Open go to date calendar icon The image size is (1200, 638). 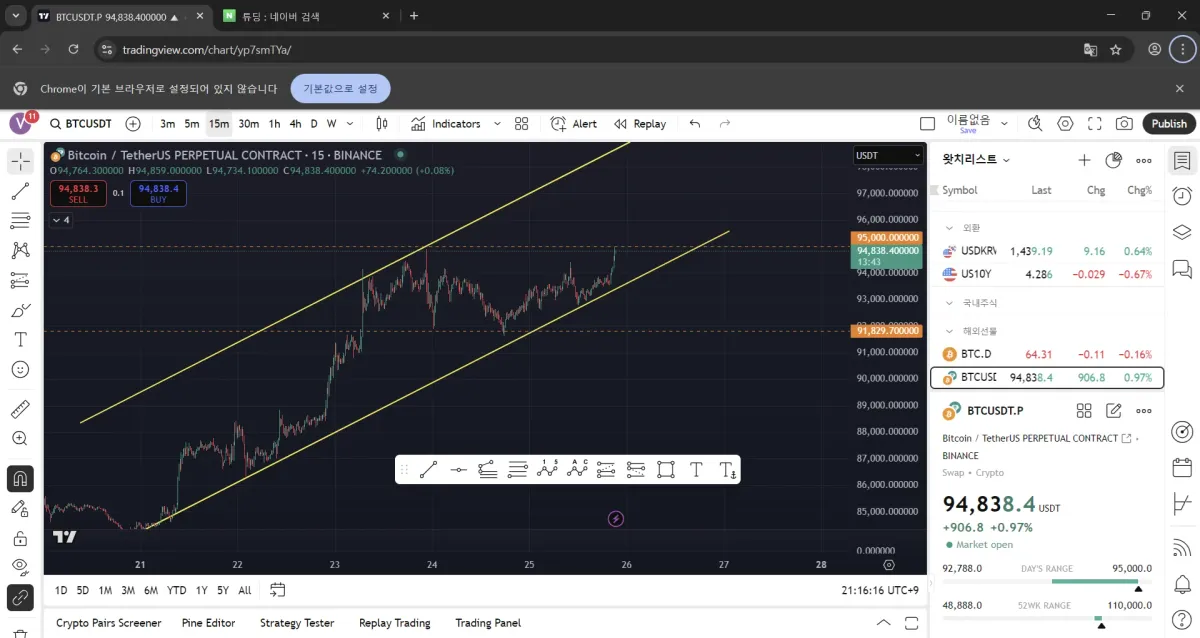point(278,590)
